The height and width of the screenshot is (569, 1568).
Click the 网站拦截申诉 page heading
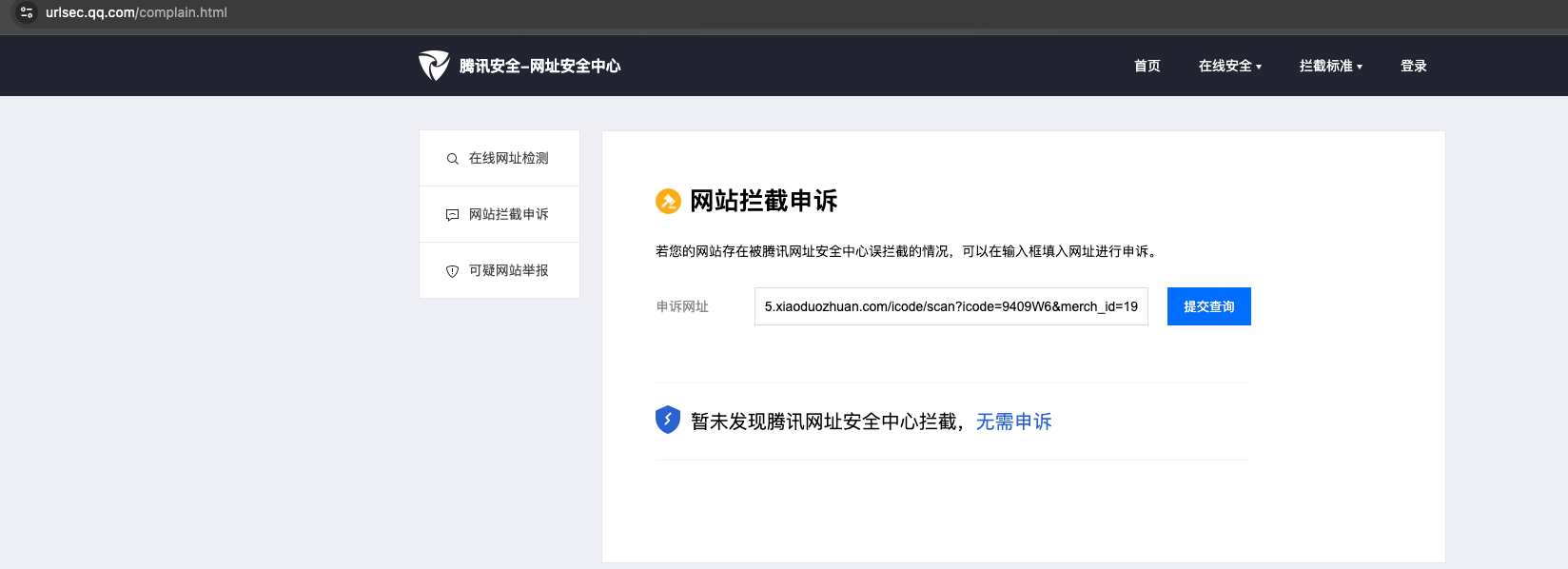click(764, 201)
